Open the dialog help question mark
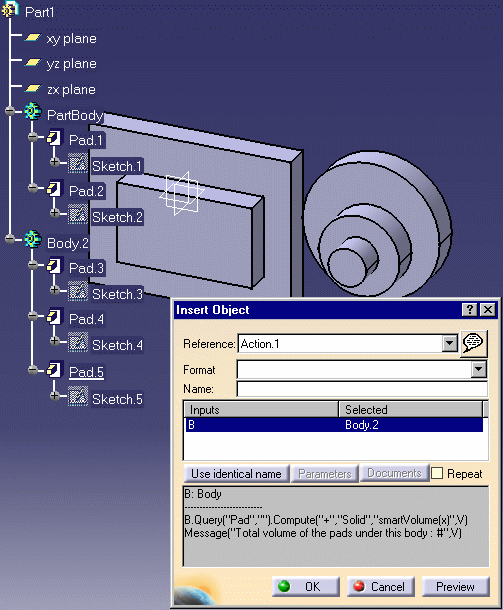This screenshot has width=503, height=610. pos(470,310)
